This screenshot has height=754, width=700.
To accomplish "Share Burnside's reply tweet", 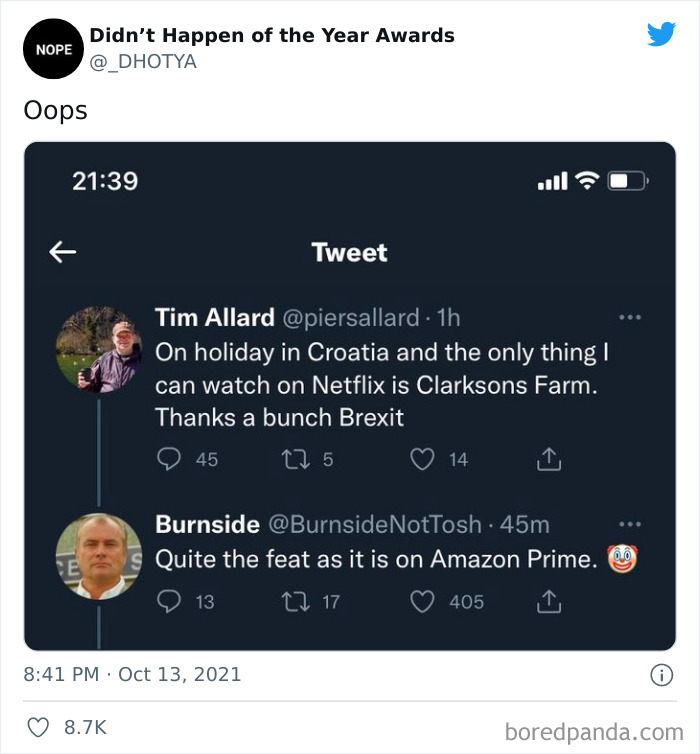I will [x=547, y=601].
